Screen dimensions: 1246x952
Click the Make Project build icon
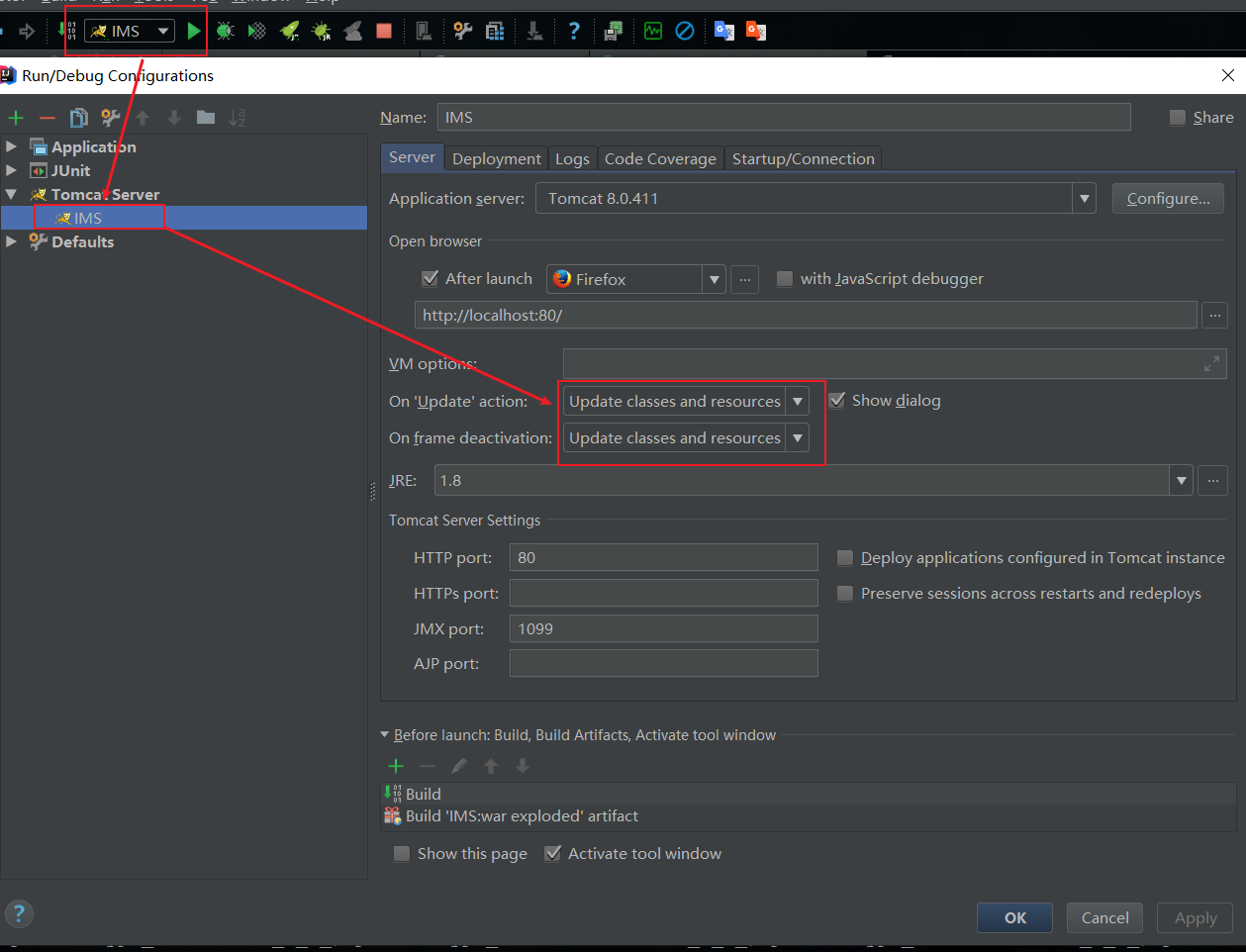pos(66,32)
